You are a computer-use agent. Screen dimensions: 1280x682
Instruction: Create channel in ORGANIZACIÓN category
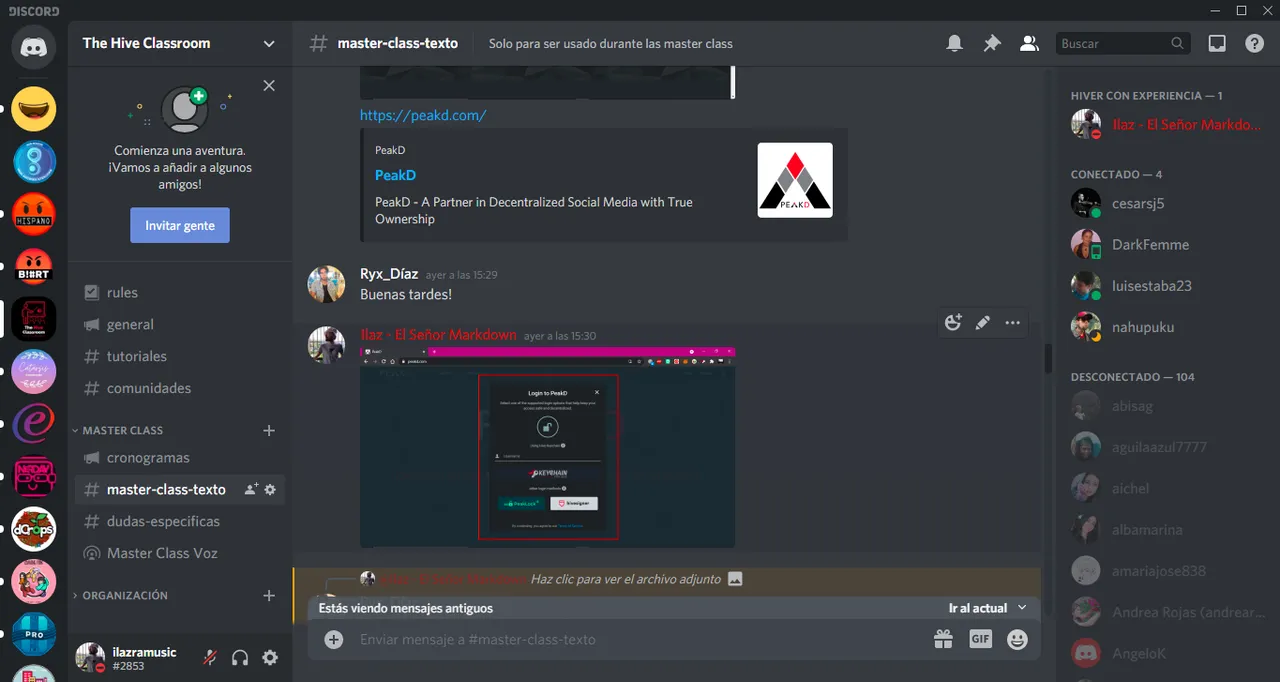[x=268, y=595]
